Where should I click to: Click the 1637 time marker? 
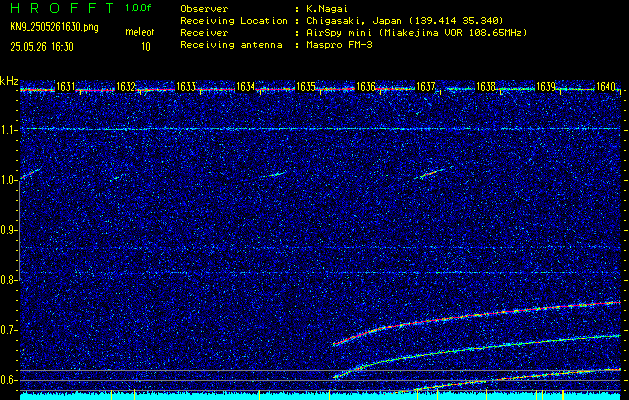pos(426,86)
